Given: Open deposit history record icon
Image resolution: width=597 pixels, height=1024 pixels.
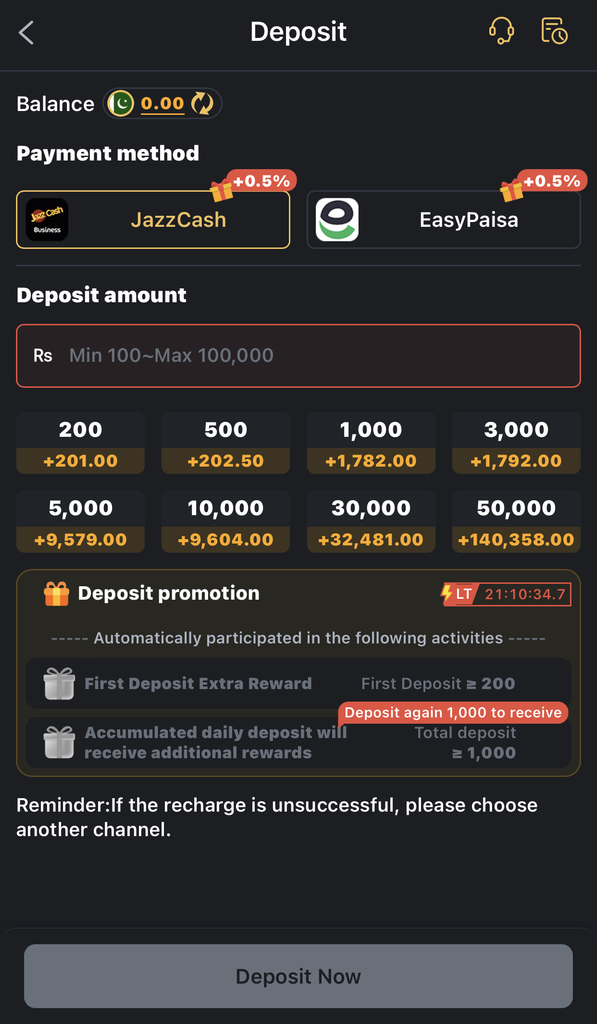Looking at the screenshot, I should (554, 31).
